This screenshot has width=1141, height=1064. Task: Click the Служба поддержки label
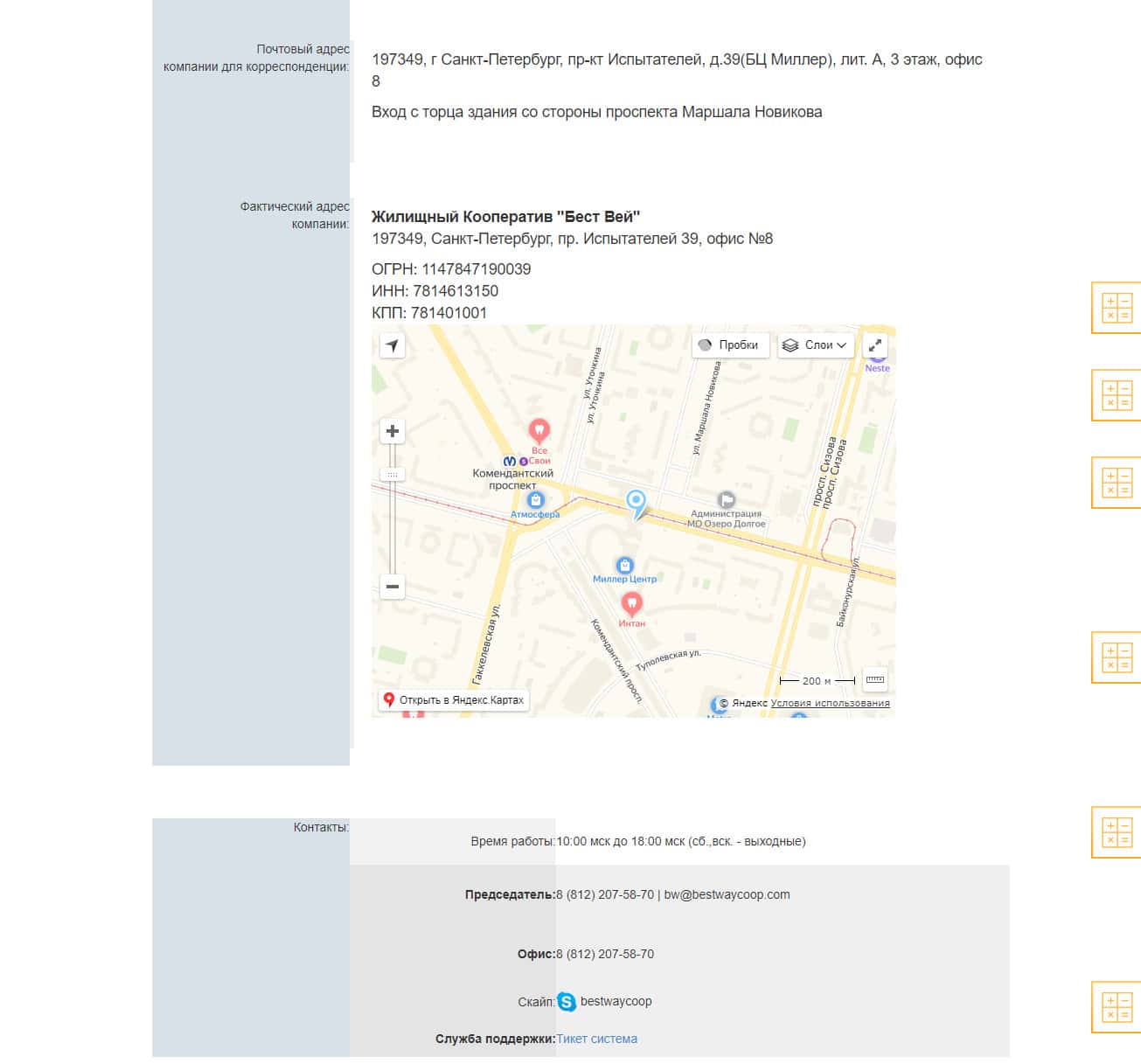[x=496, y=1039]
